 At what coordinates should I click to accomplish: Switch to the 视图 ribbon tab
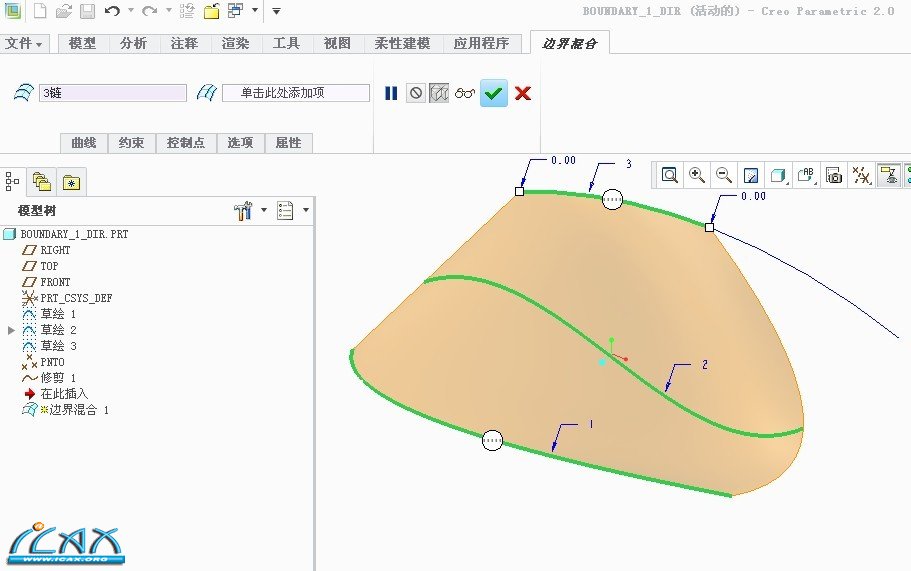pyautogui.click(x=337, y=44)
